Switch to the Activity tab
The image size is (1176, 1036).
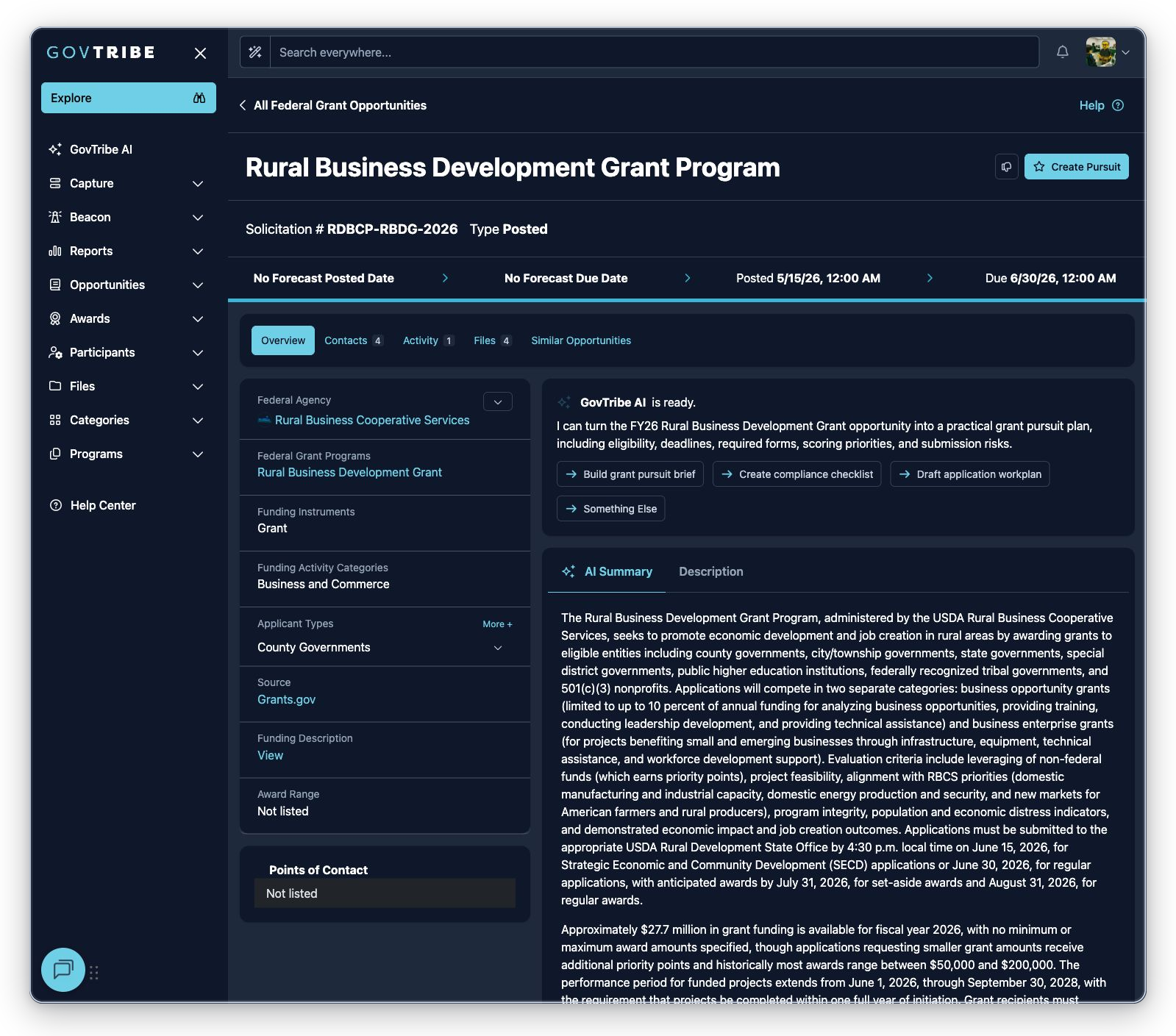pyautogui.click(x=429, y=340)
